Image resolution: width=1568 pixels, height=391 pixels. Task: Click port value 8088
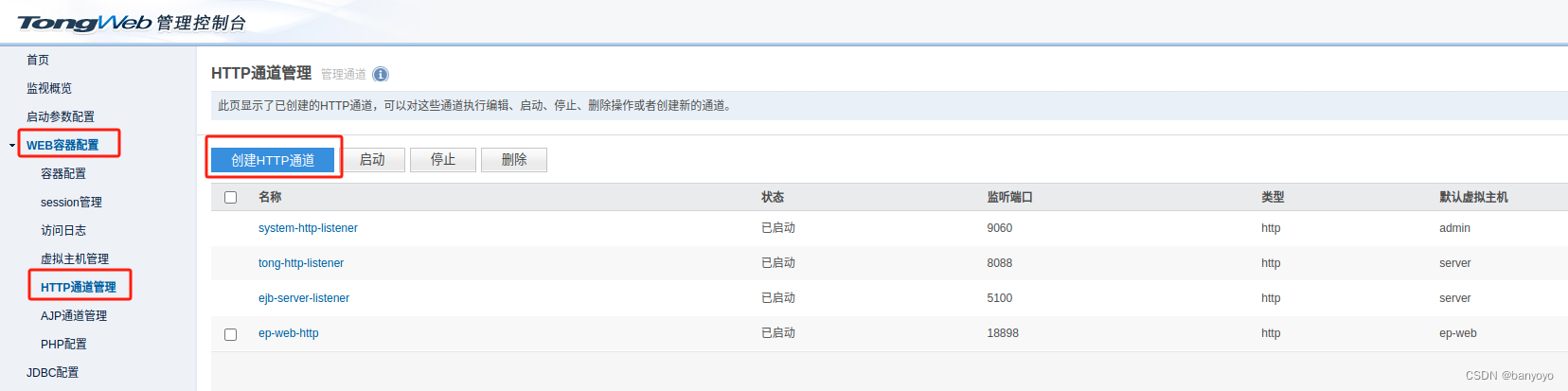point(1000,263)
